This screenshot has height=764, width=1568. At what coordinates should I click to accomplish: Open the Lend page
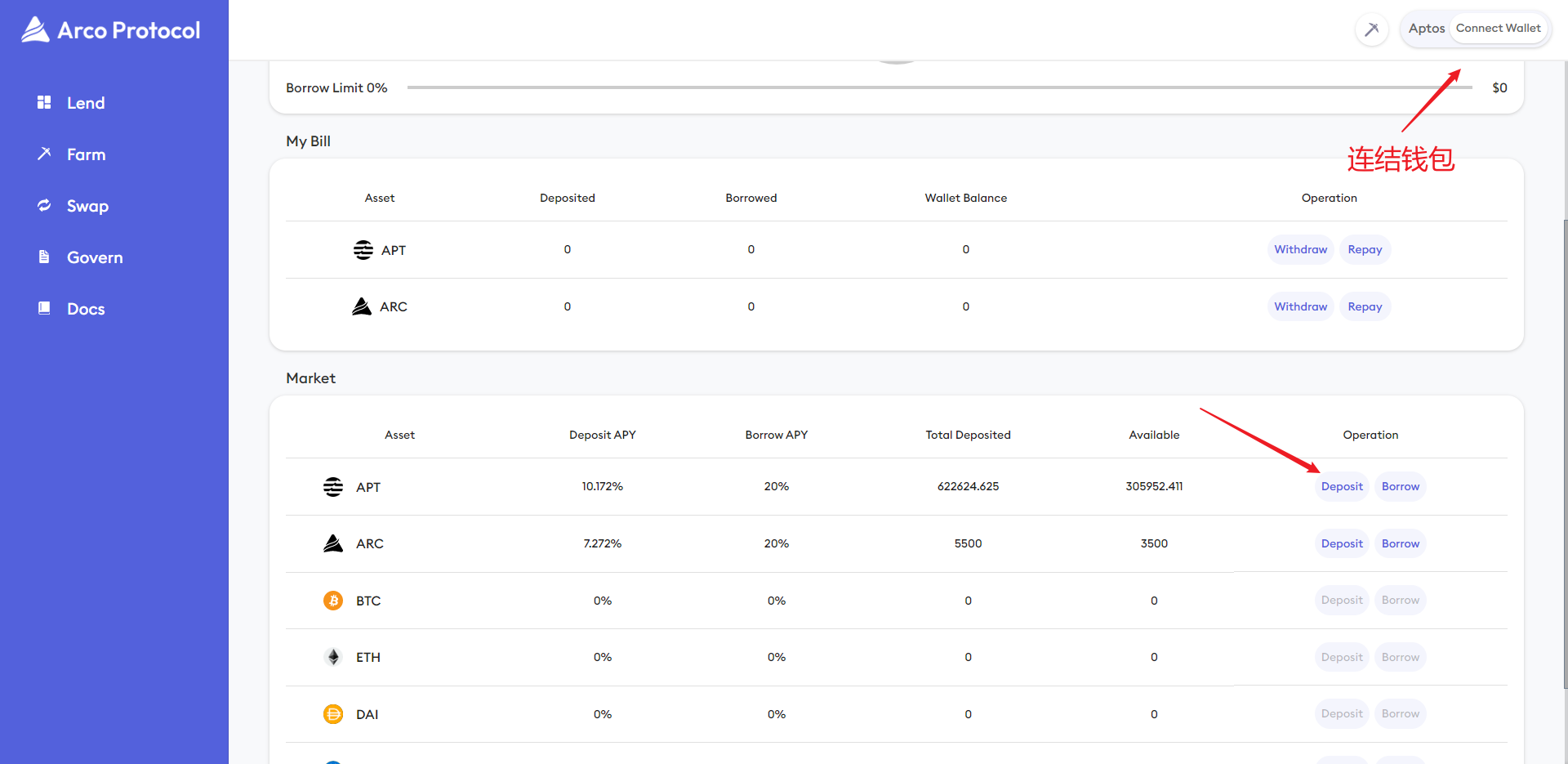[86, 103]
